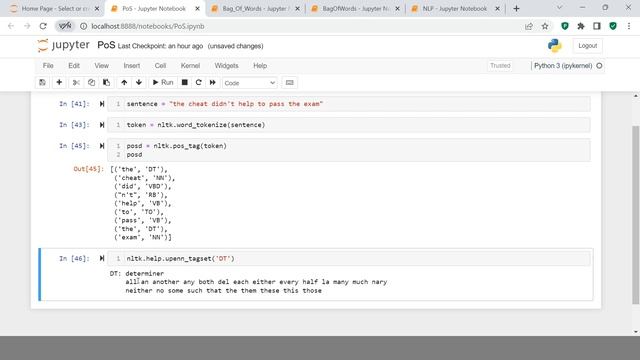
Task: Select the 'DT: determiner' output text
Action: pos(137,273)
